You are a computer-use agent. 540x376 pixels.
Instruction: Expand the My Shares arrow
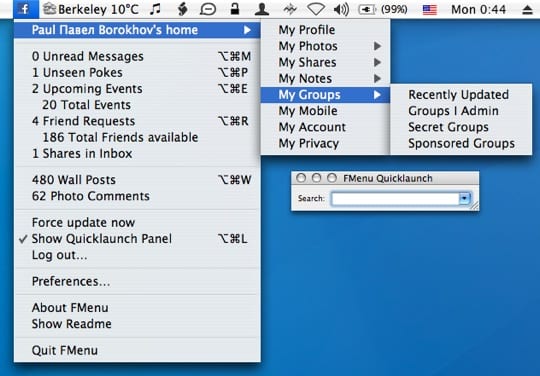tap(377, 62)
